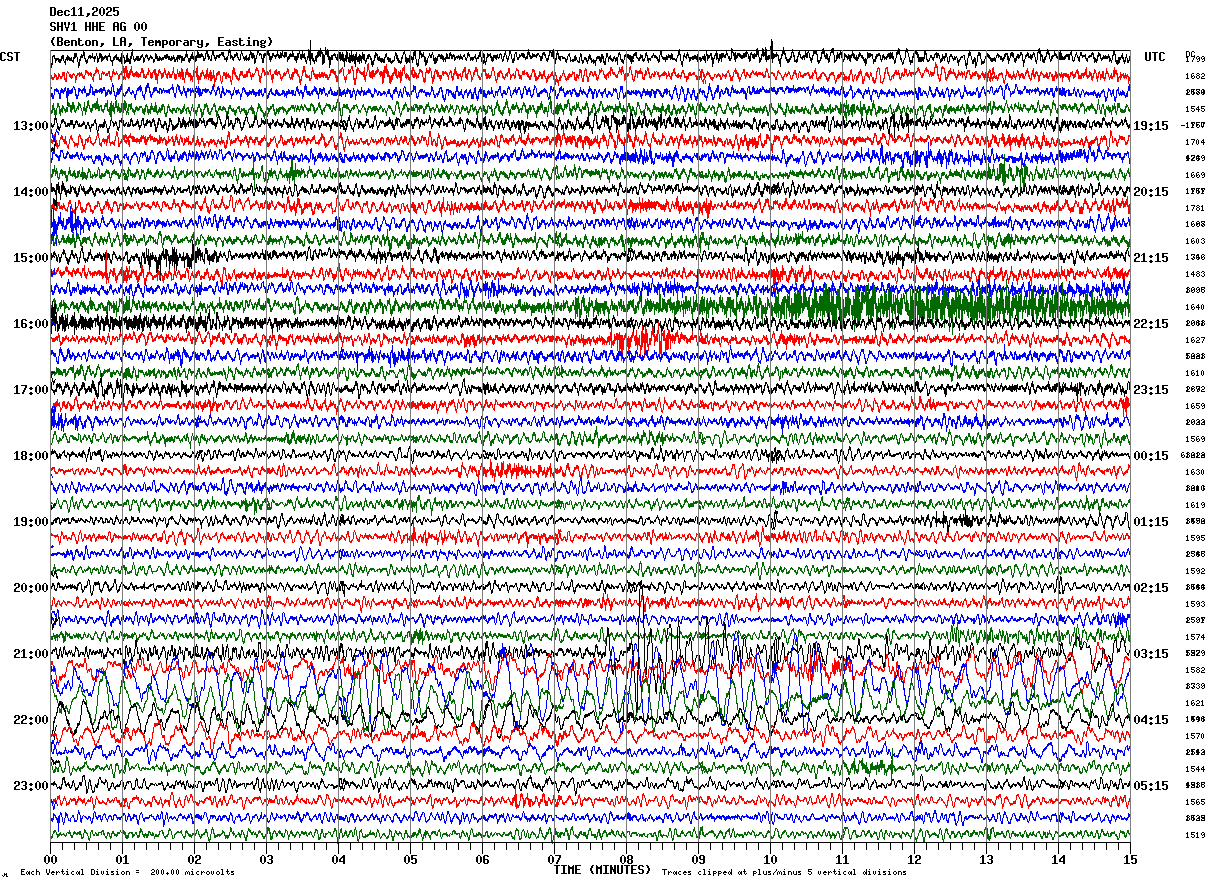Click minute 15 on the time axis
The height and width of the screenshot is (886, 1210).
(1130, 859)
